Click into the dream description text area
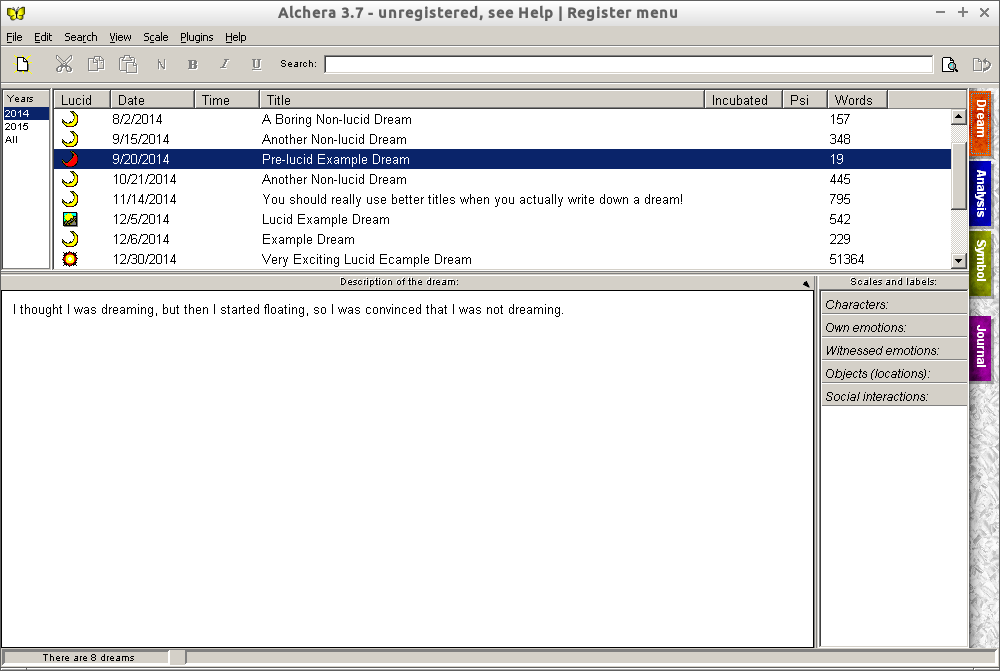 pyautogui.click(x=408, y=469)
